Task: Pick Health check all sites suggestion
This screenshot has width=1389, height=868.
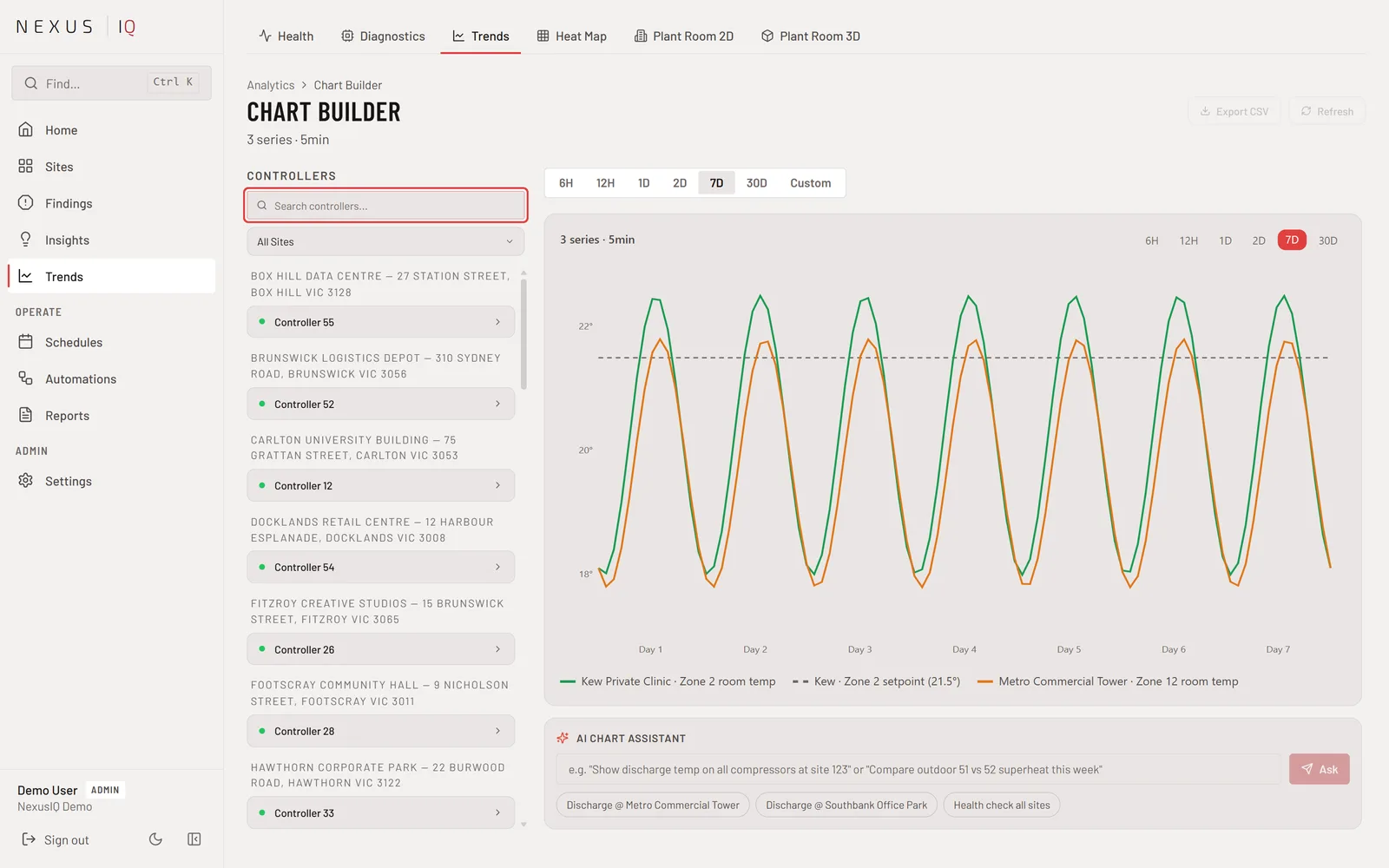Action: coord(1002,806)
